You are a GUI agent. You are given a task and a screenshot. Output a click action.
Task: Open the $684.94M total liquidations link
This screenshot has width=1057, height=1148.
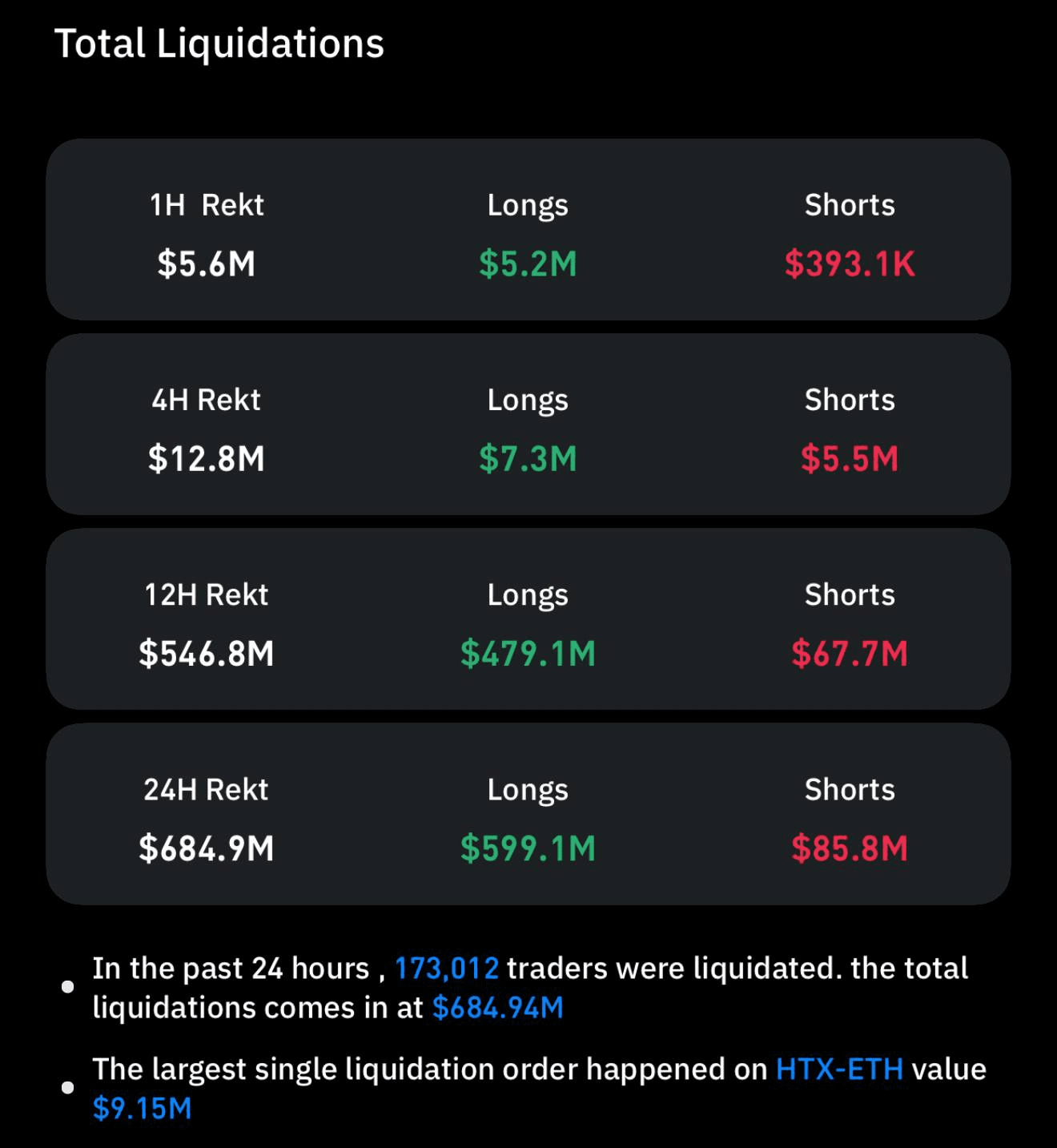(x=497, y=1008)
